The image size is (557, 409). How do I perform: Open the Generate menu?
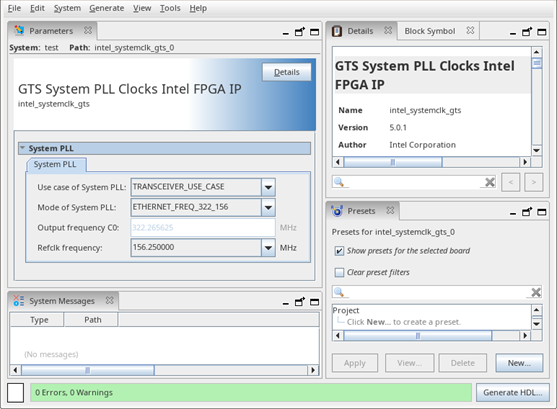coord(107,8)
